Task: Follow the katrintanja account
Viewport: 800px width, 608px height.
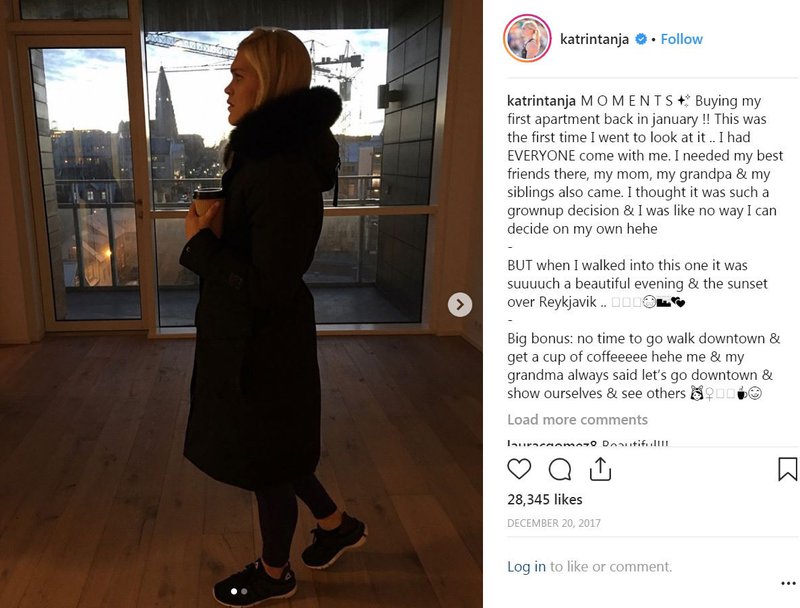Action: pyautogui.click(x=681, y=39)
